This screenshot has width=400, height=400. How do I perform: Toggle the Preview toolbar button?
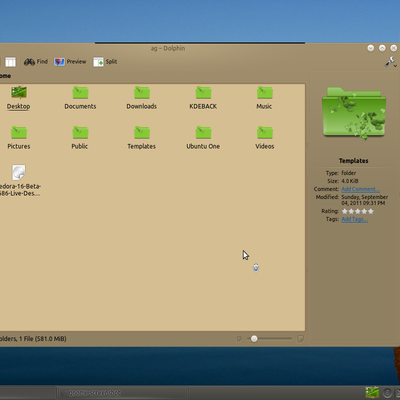70,62
